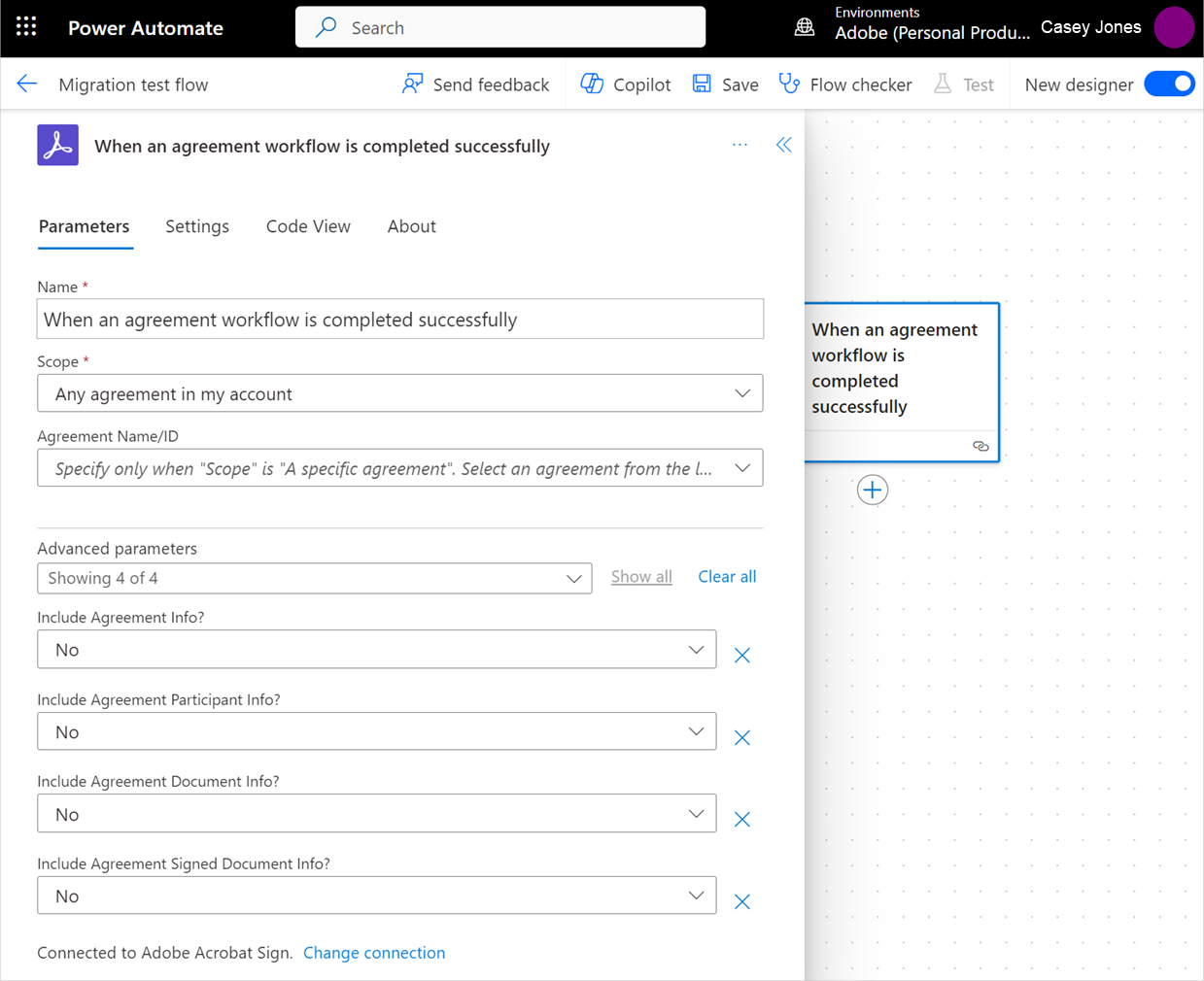Click the ellipsis menu on the trigger panel
This screenshot has width=1204, height=981.
click(x=740, y=144)
